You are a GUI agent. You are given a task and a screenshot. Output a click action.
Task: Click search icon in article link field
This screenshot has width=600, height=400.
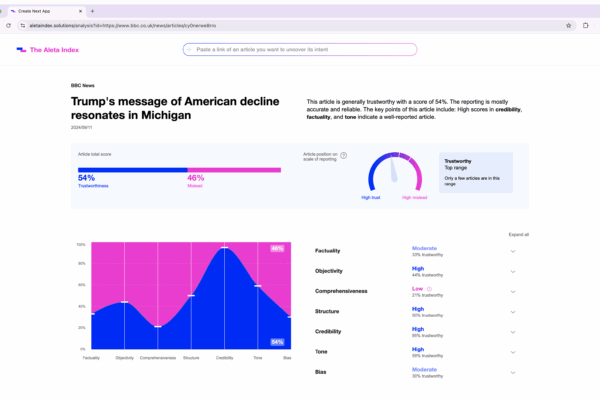click(x=190, y=49)
